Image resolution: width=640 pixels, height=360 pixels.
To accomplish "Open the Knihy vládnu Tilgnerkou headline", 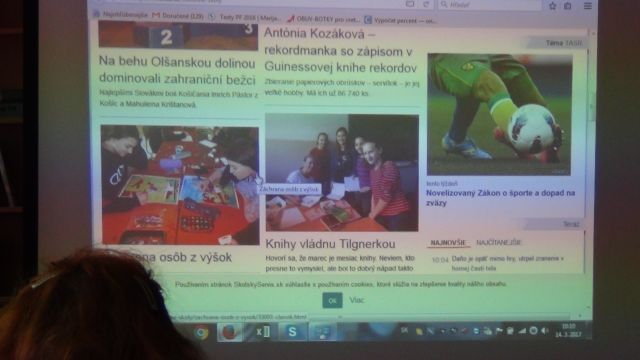I will 330,244.
